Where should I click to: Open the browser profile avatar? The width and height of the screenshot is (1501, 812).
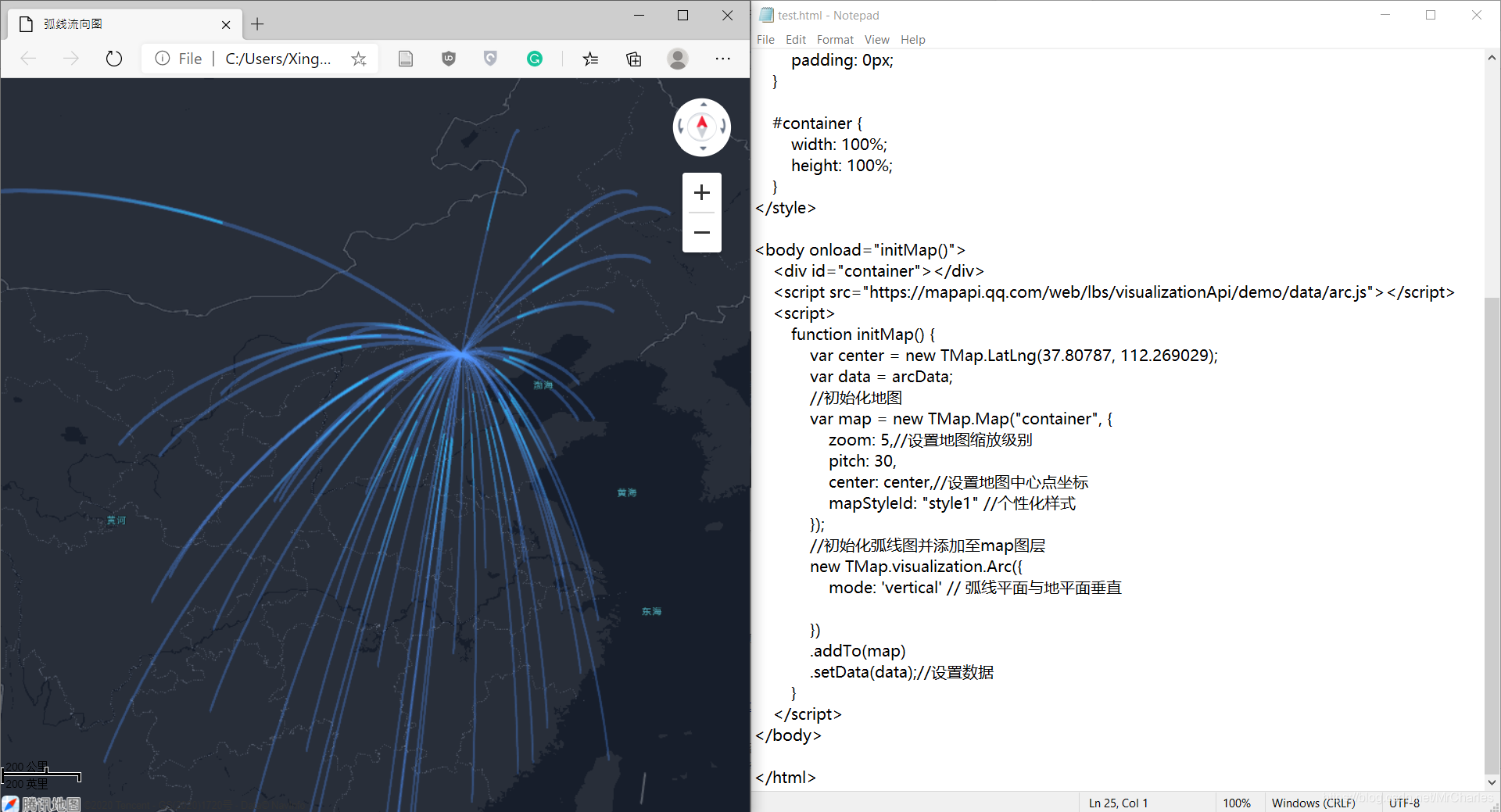(x=678, y=59)
